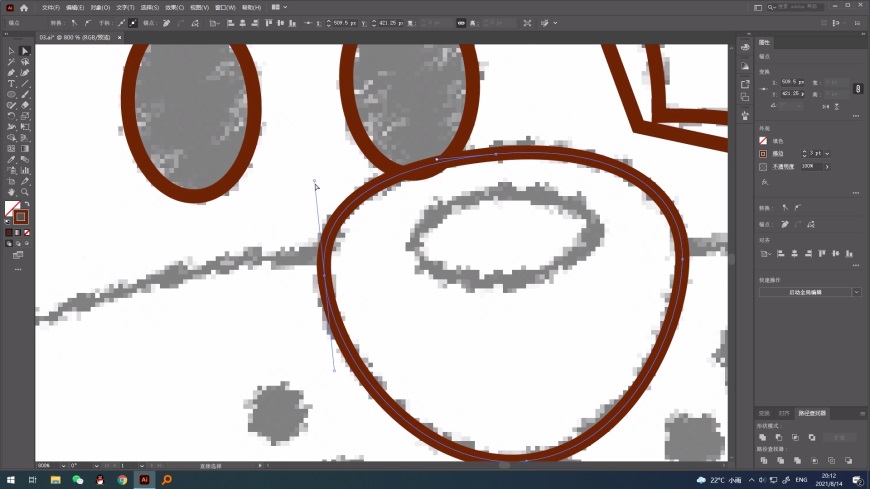The image size is (870, 489).
Task: Expand the opacity slider arrow
Action: pyautogui.click(x=827, y=167)
